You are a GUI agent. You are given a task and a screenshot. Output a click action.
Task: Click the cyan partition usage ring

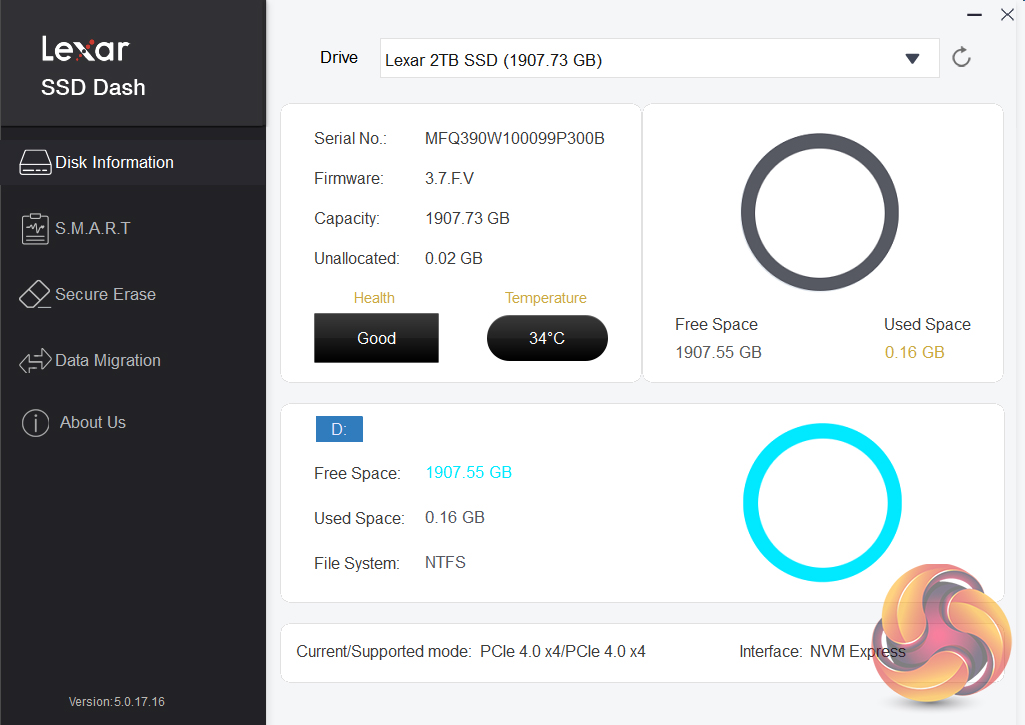pos(822,503)
